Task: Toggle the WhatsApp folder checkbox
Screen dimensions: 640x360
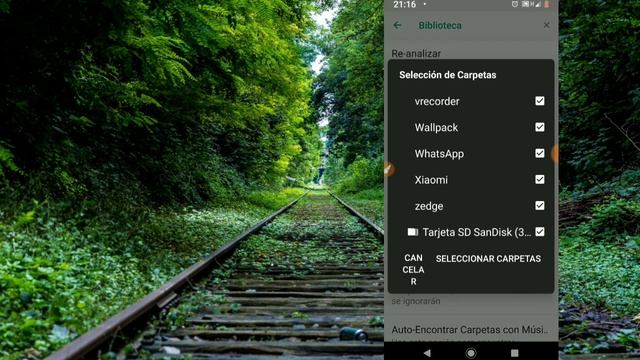Action: point(540,153)
